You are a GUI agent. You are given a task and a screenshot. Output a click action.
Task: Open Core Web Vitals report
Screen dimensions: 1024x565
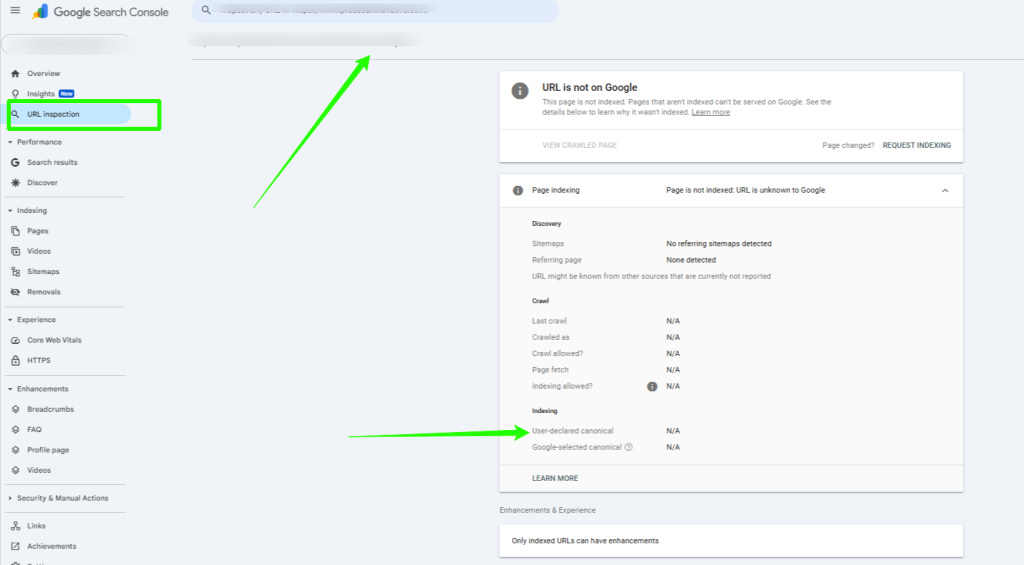(x=54, y=340)
